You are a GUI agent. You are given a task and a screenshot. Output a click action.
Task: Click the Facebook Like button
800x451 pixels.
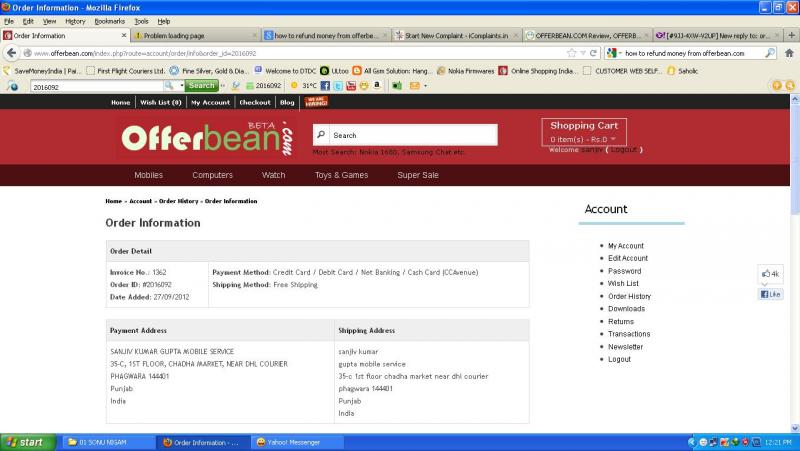[770, 294]
